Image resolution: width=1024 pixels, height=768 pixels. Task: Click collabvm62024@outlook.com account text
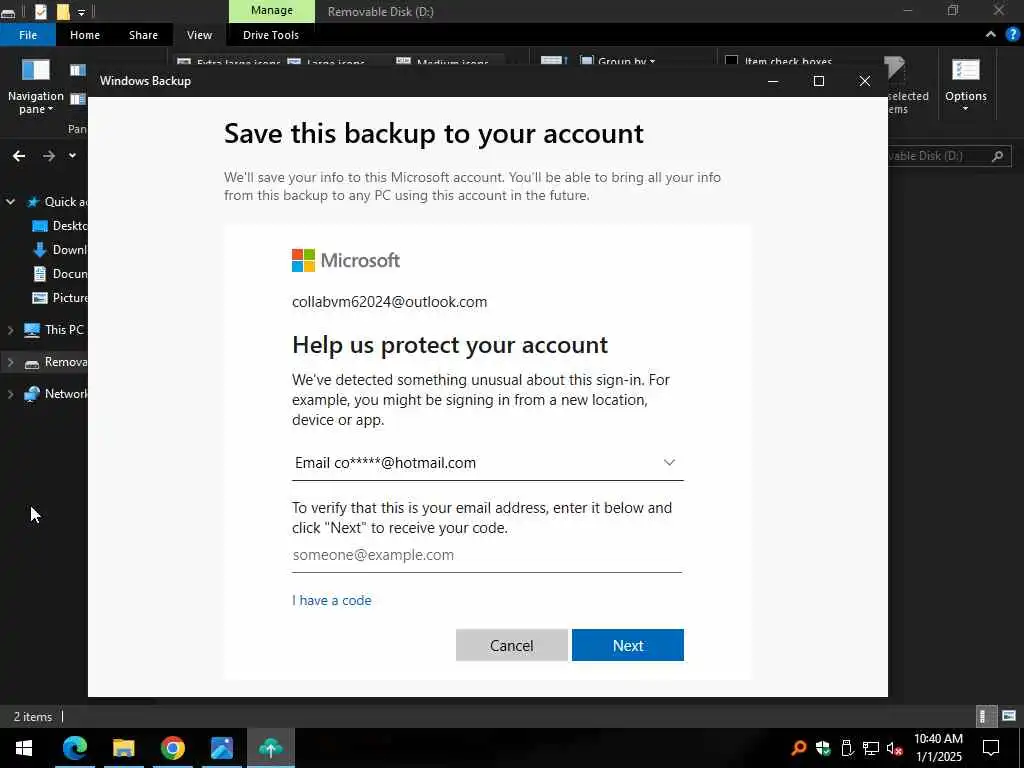coord(389,302)
